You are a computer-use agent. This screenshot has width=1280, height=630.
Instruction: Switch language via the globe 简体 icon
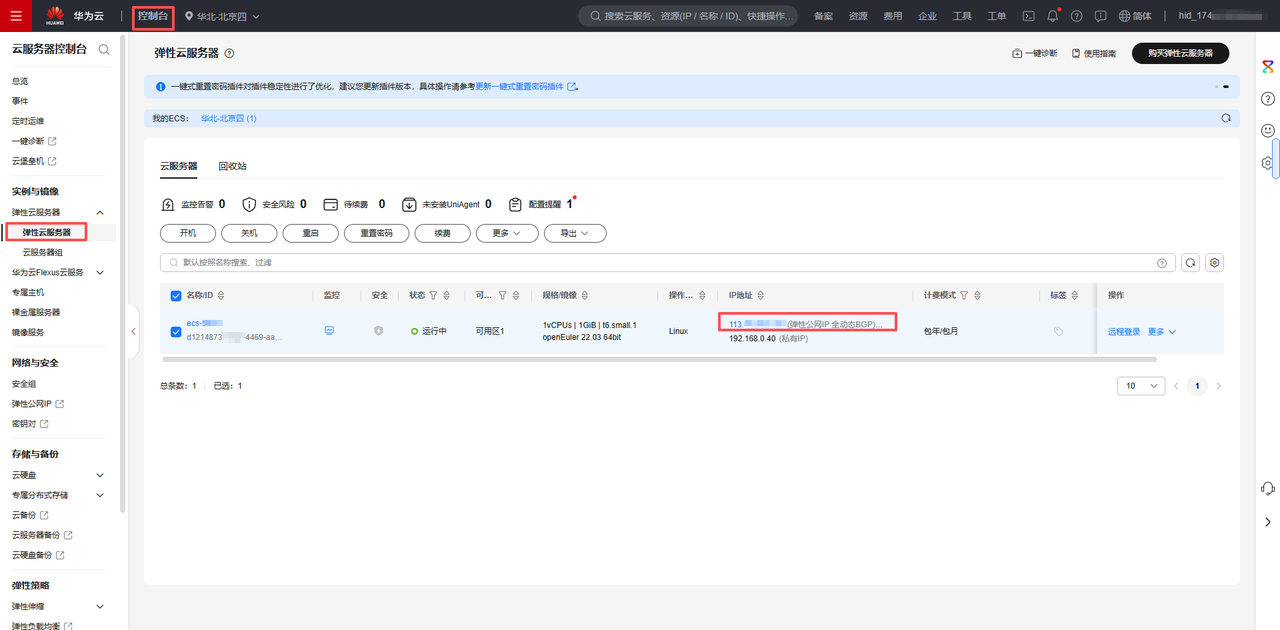pos(1135,16)
